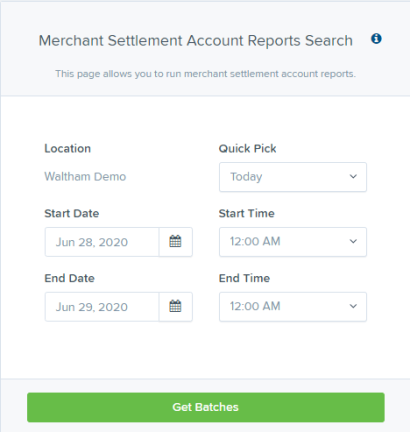This screenshot has width=410, height=432.
Task: Click the info icon beside the page title
Action: coord(376,39)
